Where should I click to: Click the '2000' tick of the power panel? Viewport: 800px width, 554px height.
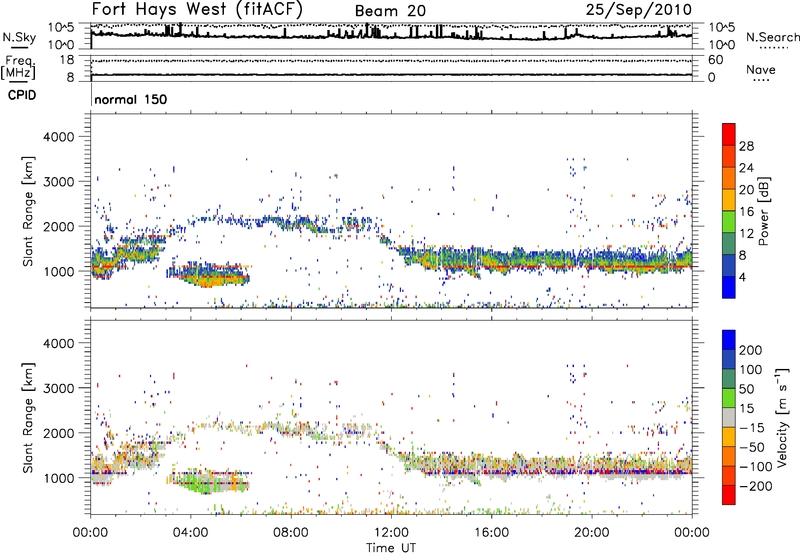pos(58,226)
